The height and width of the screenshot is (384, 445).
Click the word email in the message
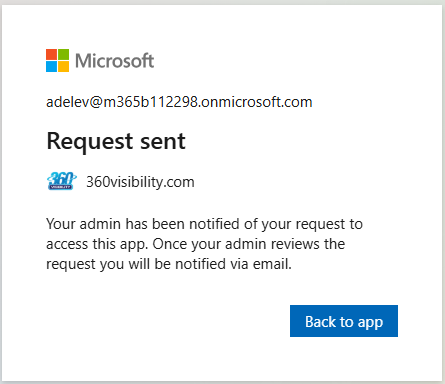[272, 264]
